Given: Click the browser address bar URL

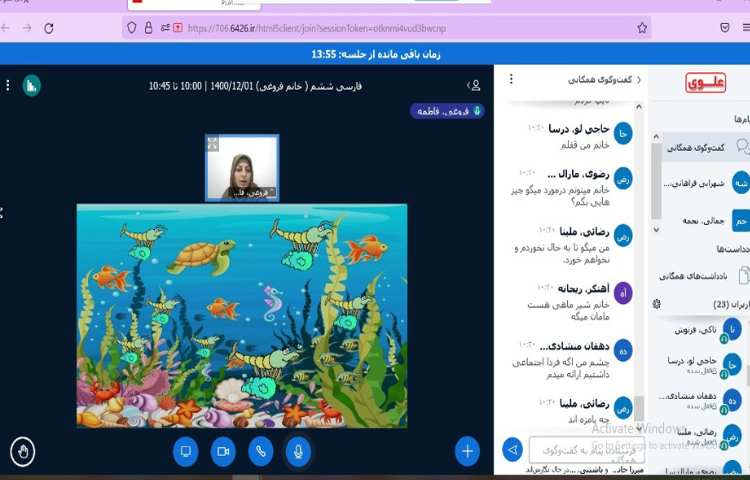Looking at the screenshot, I should (317, 28).
